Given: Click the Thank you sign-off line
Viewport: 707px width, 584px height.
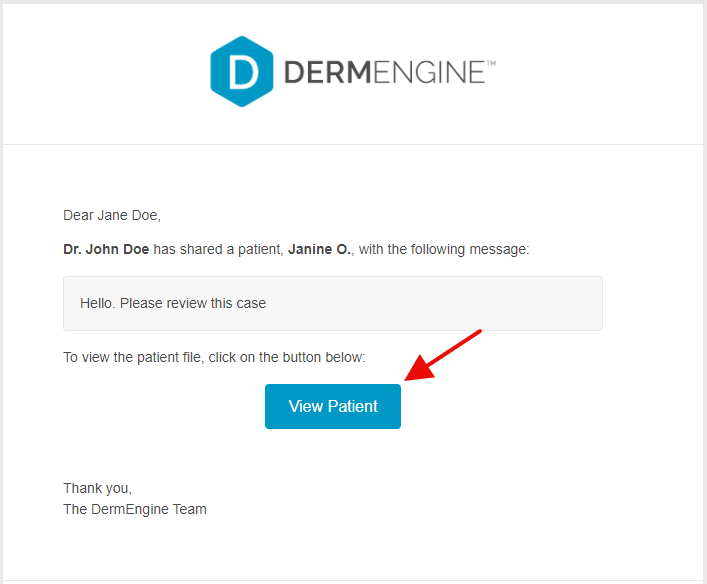Looking at the screenshot, I should [97, 488].
